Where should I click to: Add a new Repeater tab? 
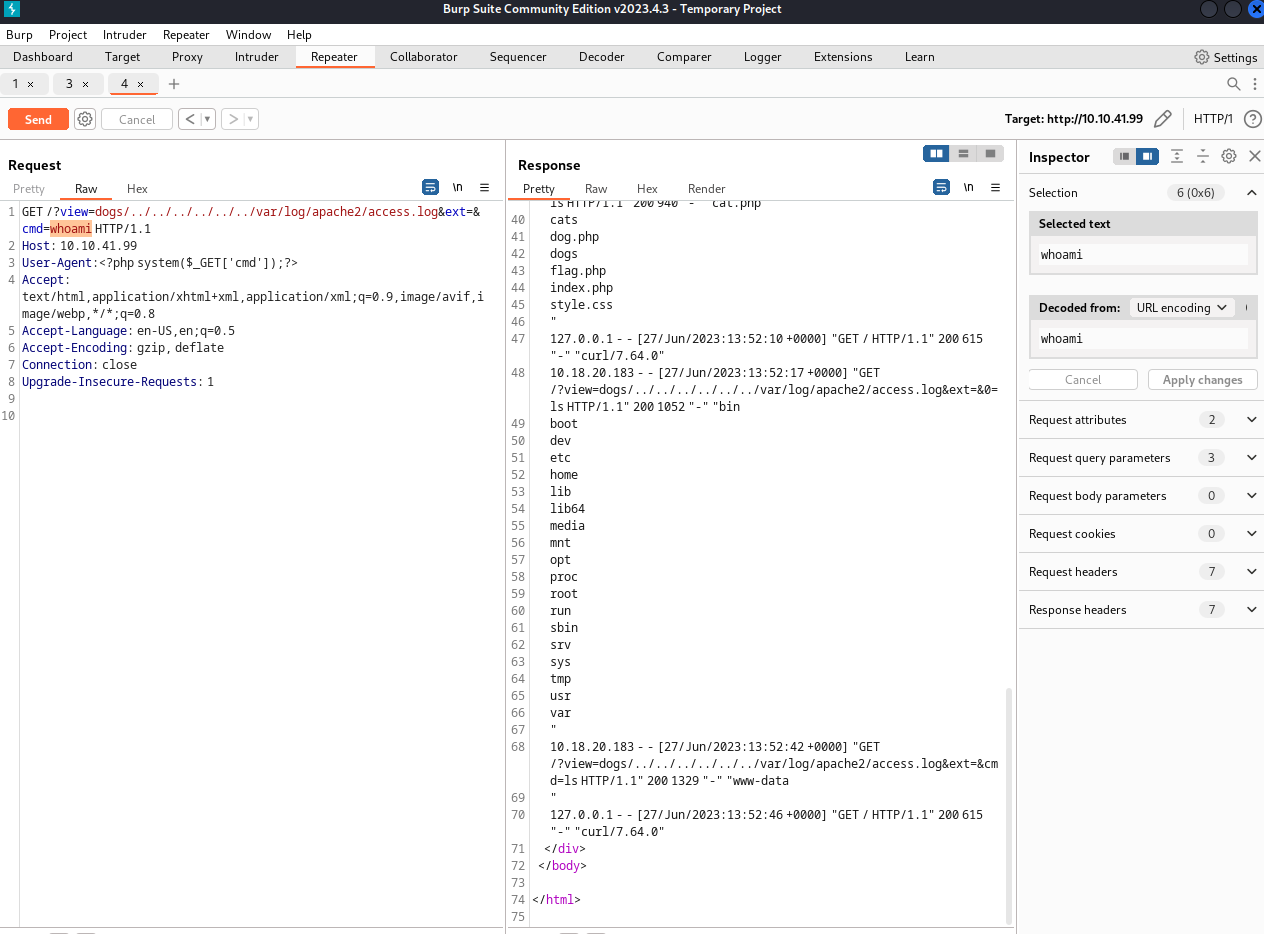(174, 84)
